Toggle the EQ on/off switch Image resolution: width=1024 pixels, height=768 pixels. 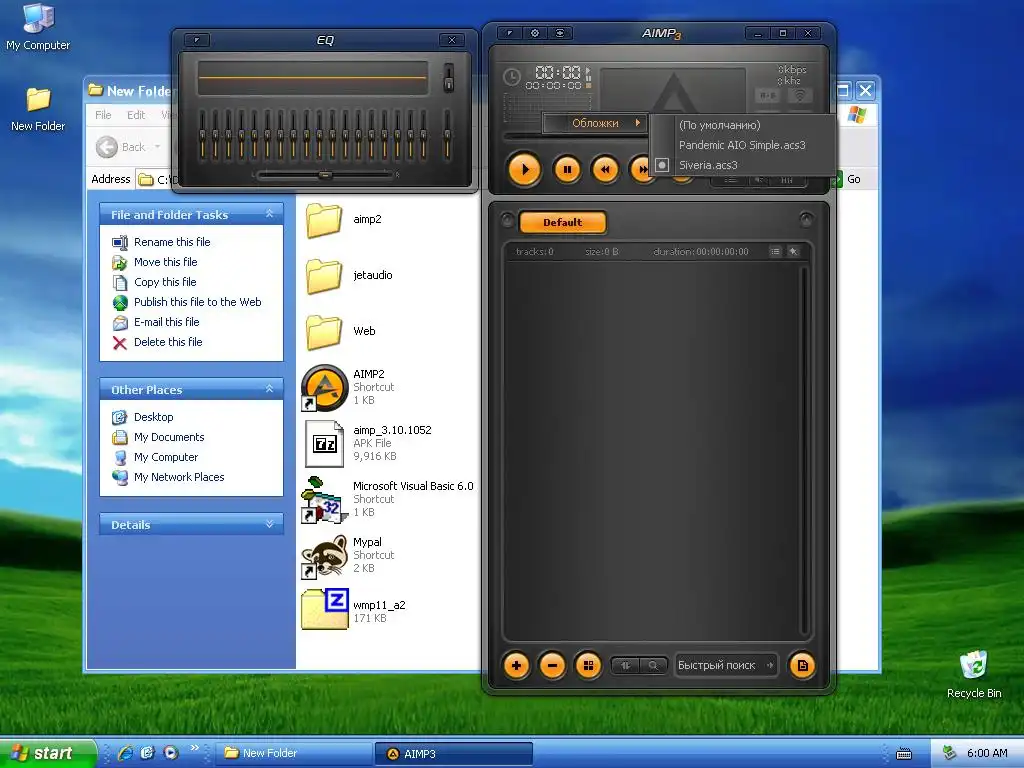pyautogui.click(x=448, y=78)
